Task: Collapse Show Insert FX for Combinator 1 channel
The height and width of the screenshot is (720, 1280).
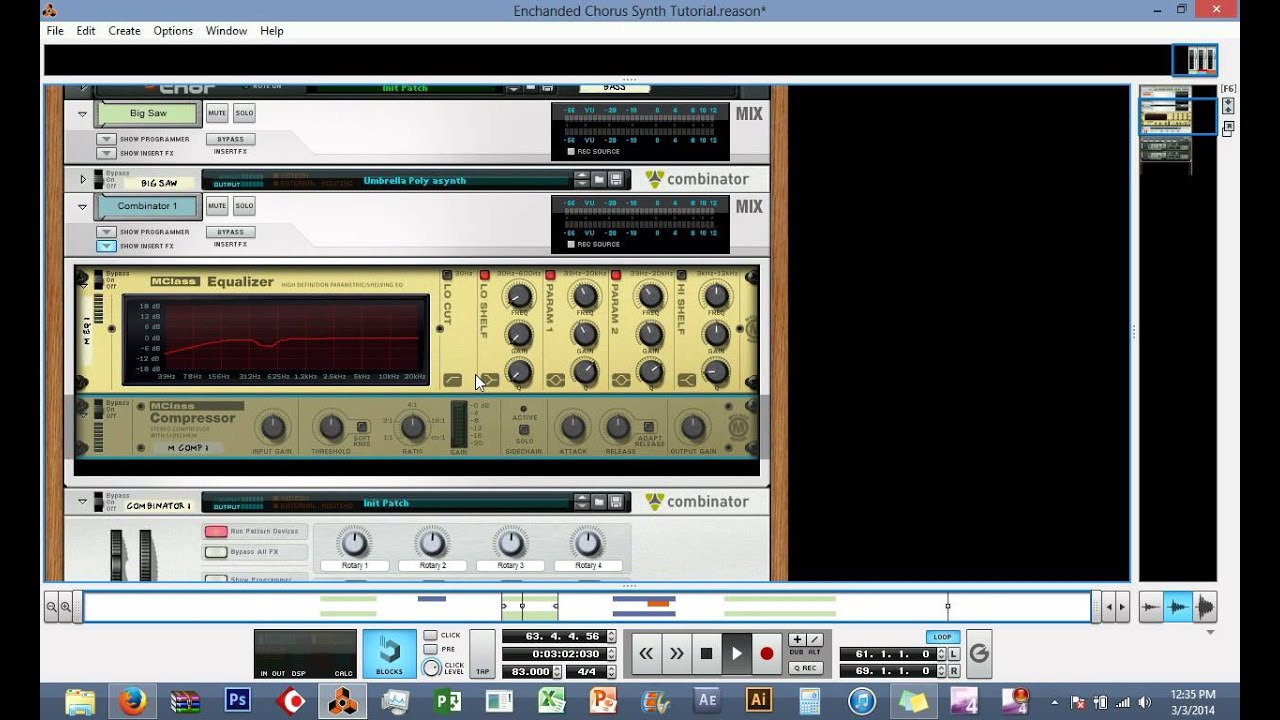Action: coord(106,246)
